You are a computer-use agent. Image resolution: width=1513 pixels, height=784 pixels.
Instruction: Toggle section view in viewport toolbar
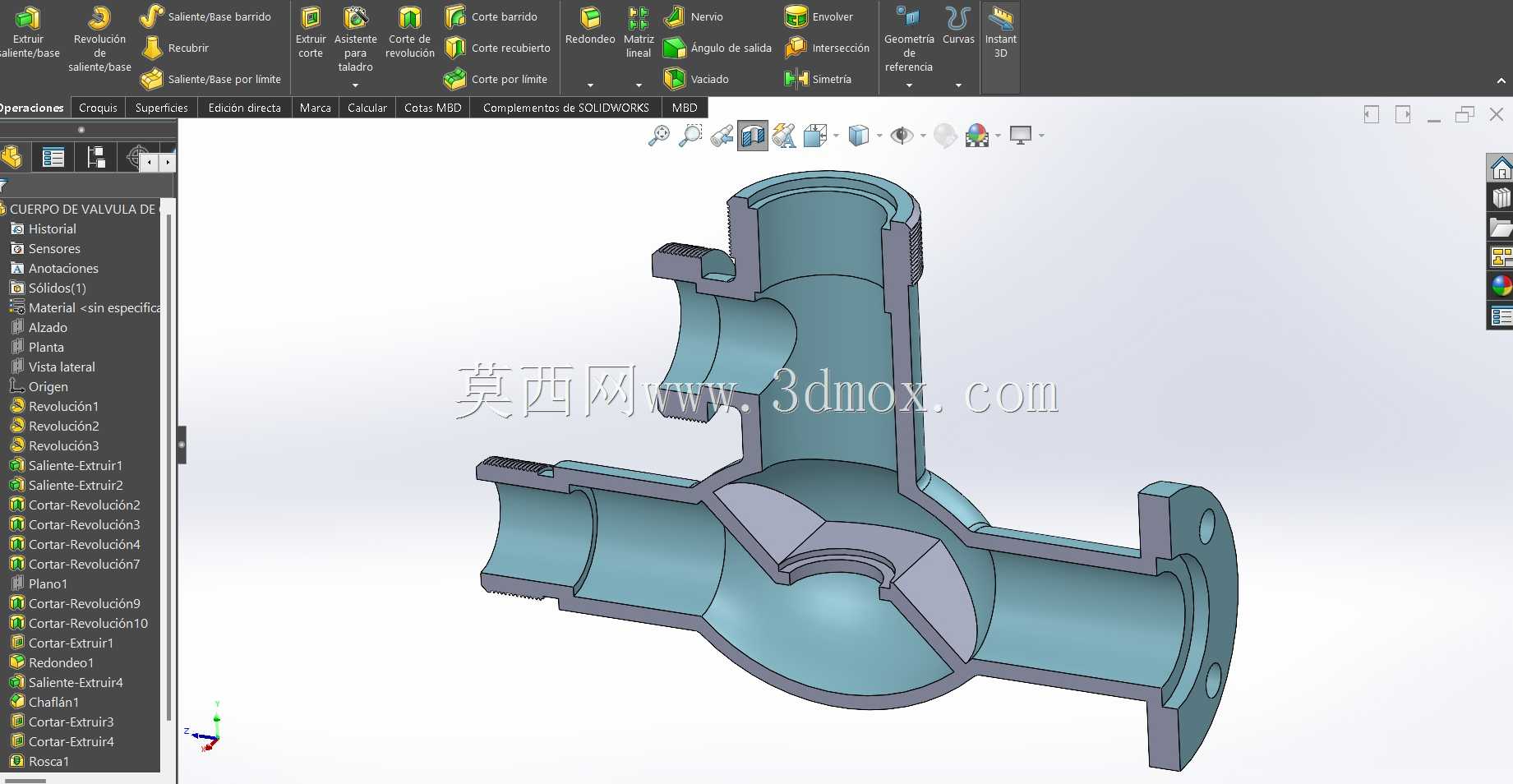(753, 136)
